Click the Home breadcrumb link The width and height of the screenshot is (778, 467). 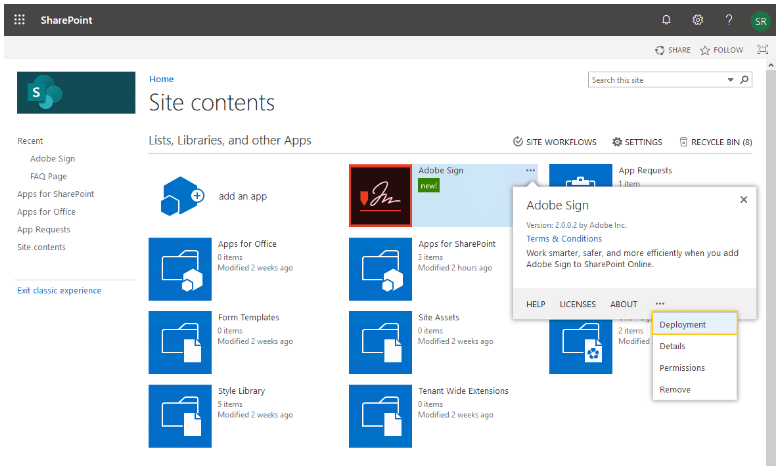161,79
